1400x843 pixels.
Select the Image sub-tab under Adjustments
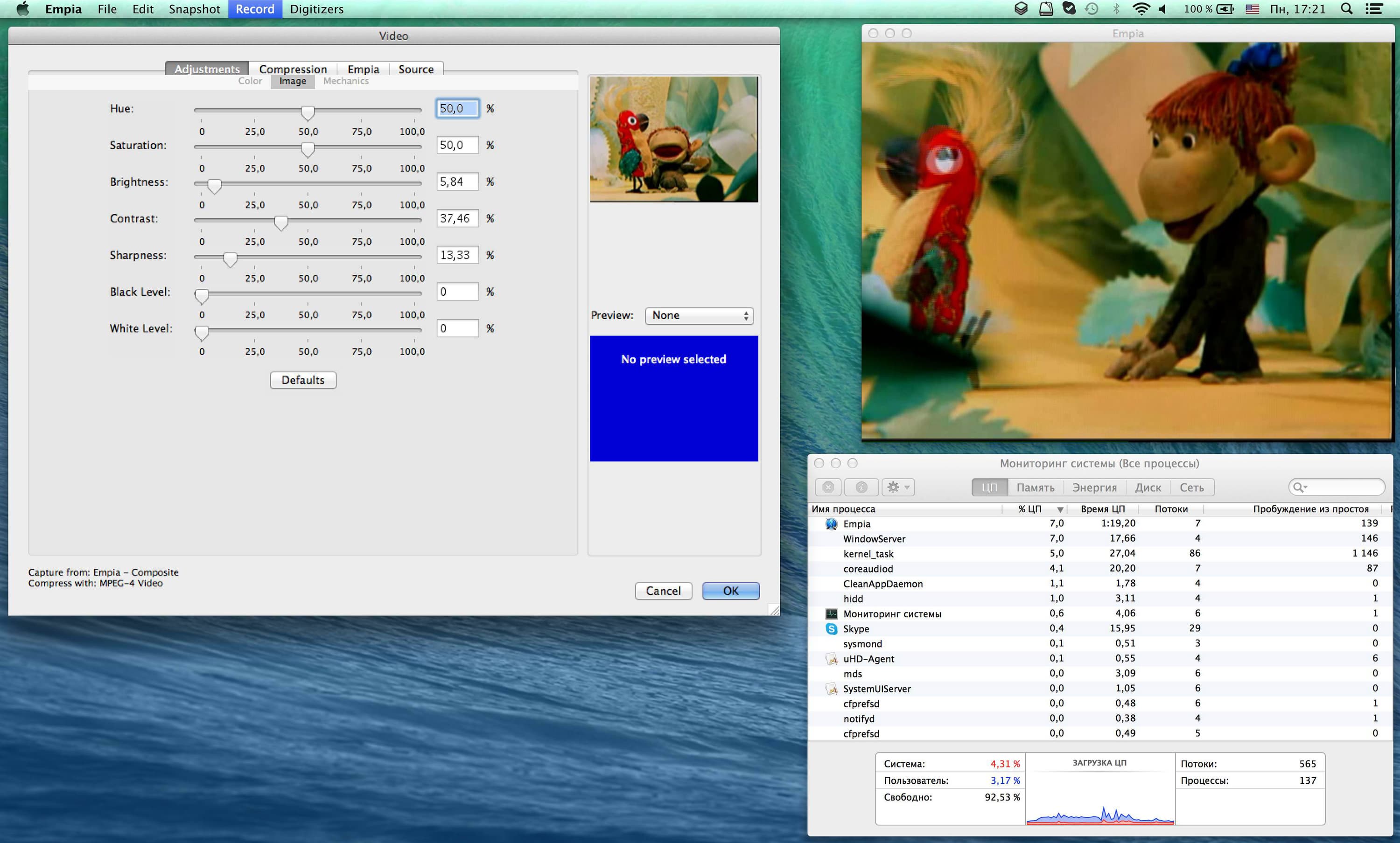[292, 81]
